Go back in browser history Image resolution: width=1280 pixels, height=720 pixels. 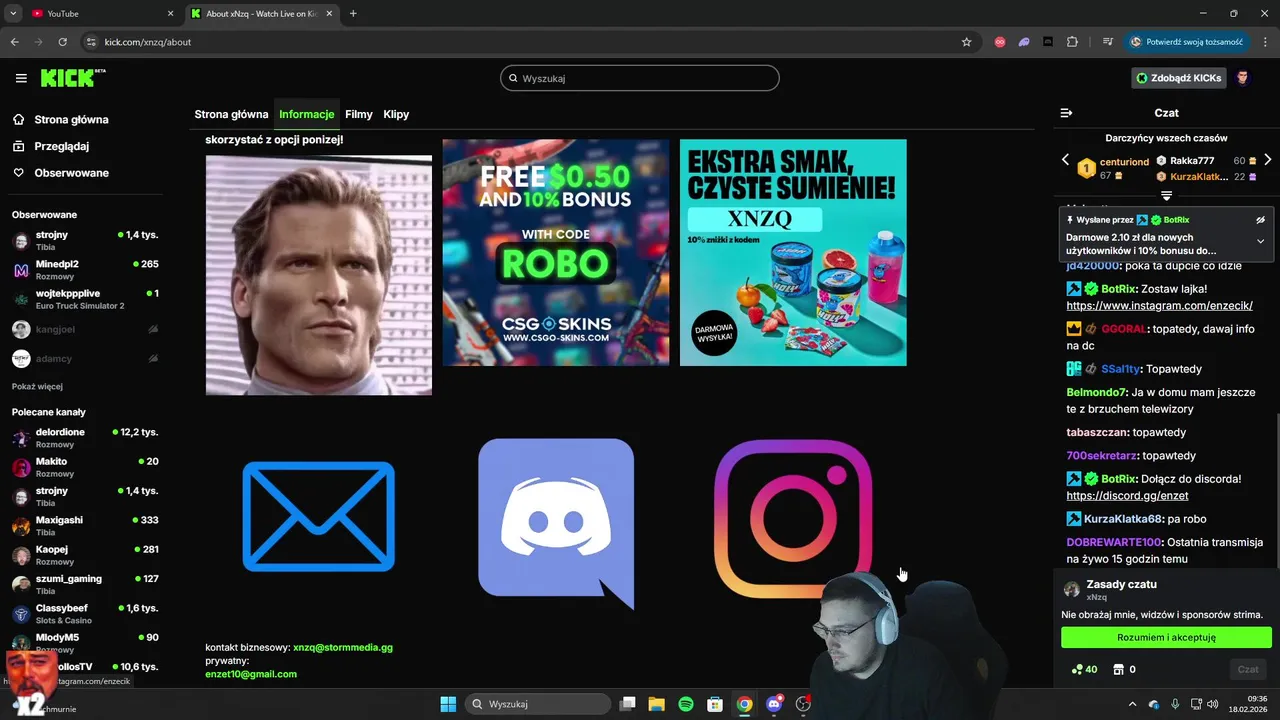pos(14,42)
